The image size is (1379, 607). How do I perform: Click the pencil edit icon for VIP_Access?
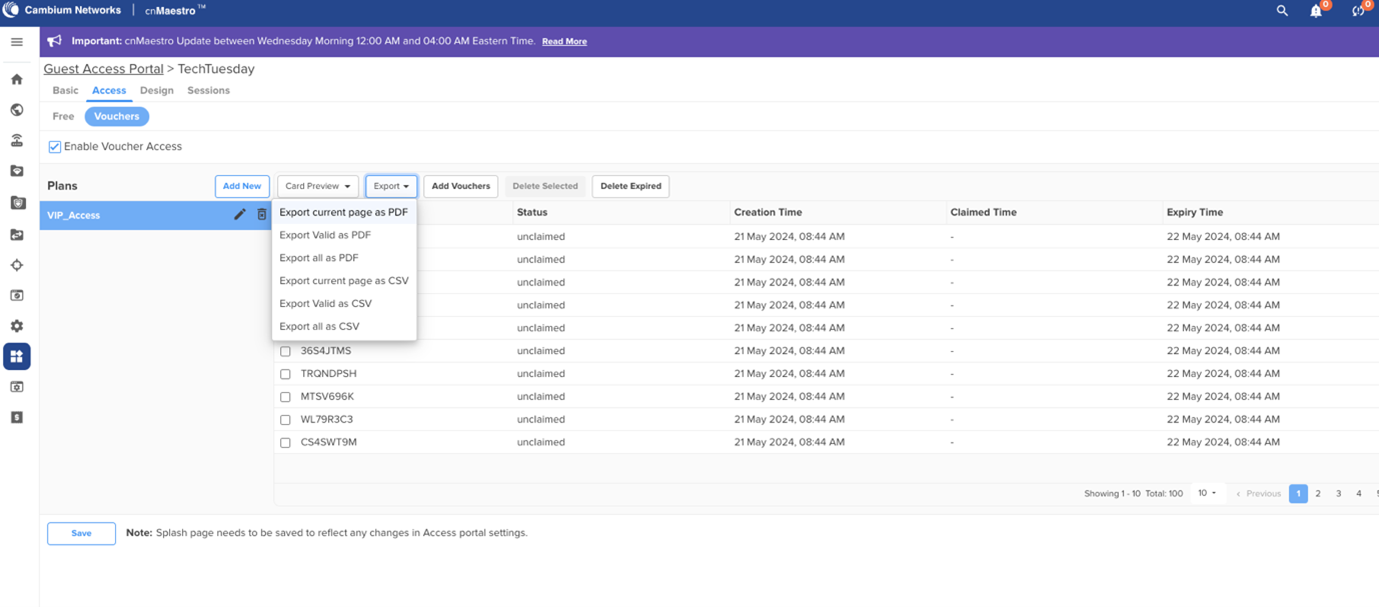tap(240, 215)
